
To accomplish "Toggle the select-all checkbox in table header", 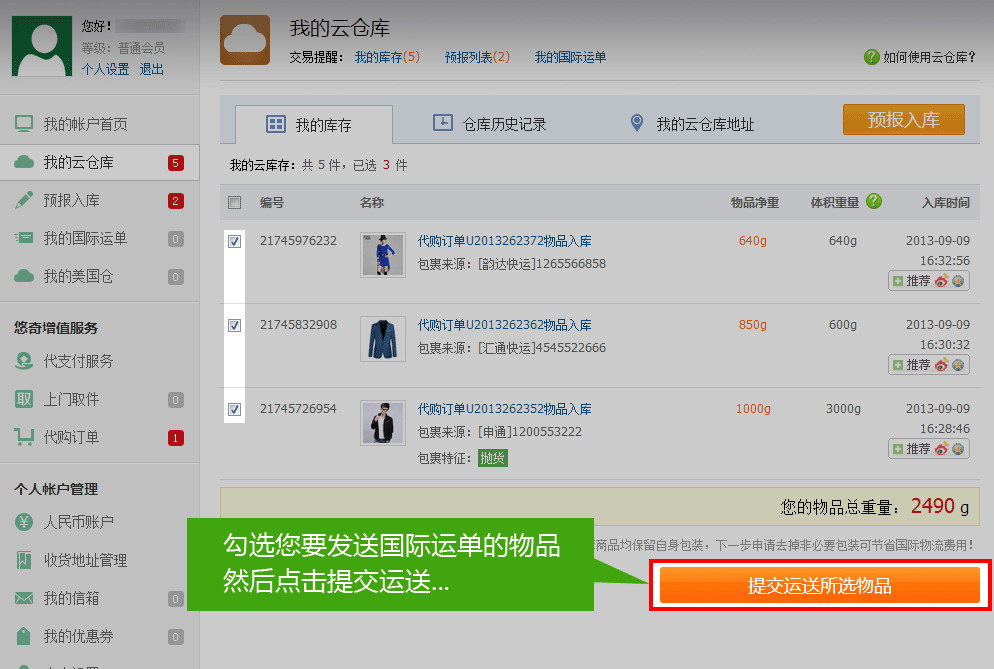I will click(235, 202).
